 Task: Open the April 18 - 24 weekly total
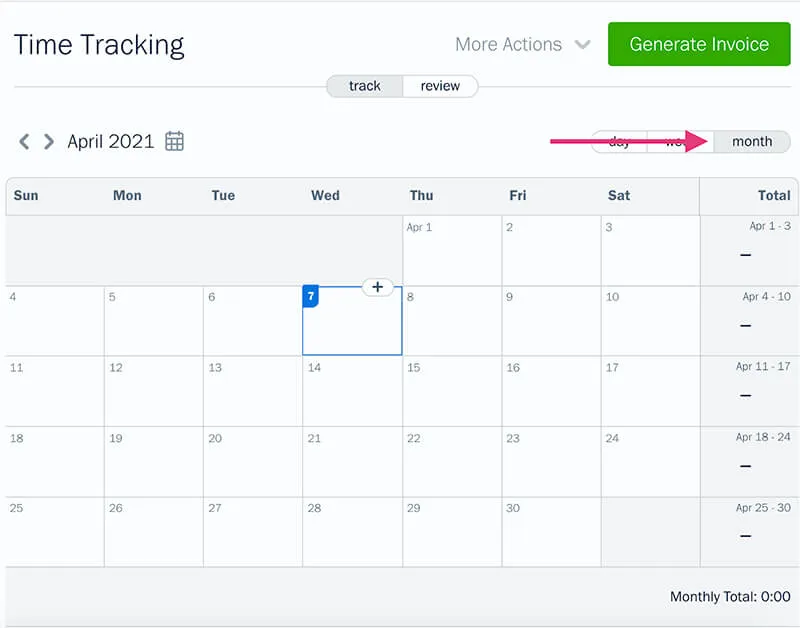(x=748, y=461)
